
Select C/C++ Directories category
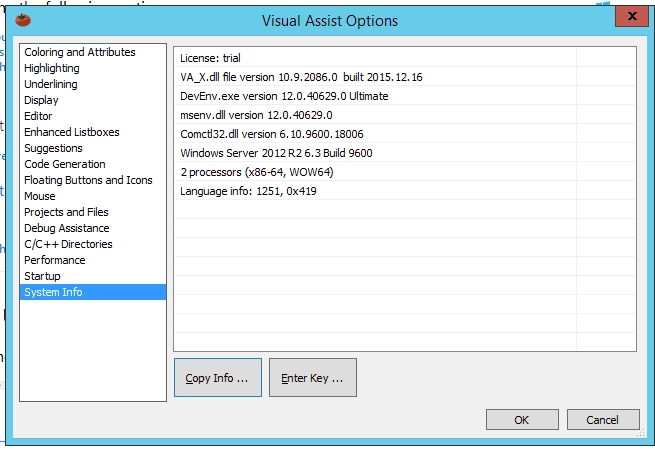[93, 244]
